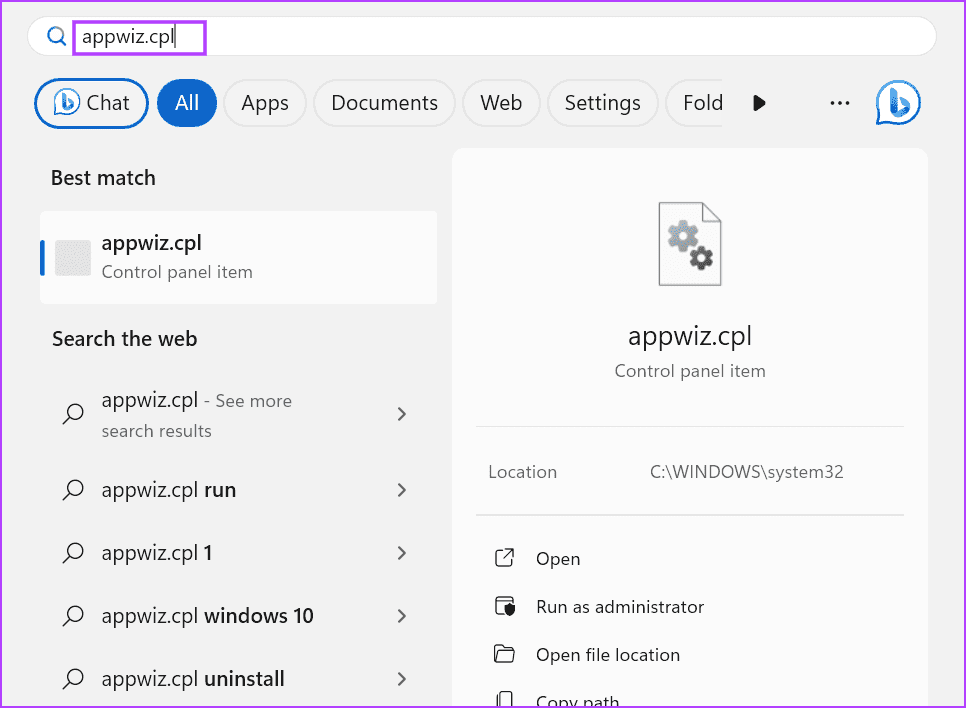Switch to the Settings filter tab
Screen dimensions: 966x708
click(603, 103)
